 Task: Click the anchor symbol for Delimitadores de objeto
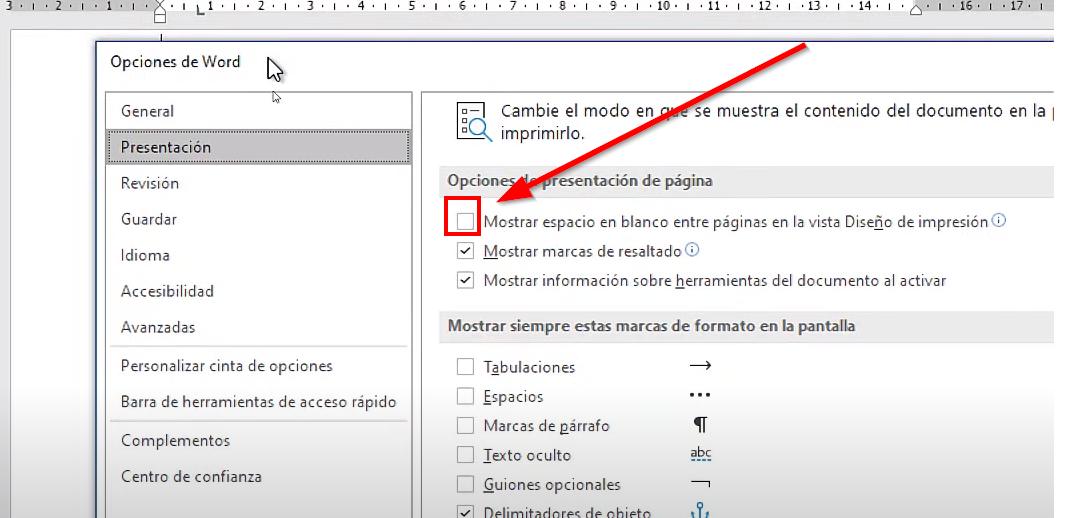click(701, 511)
